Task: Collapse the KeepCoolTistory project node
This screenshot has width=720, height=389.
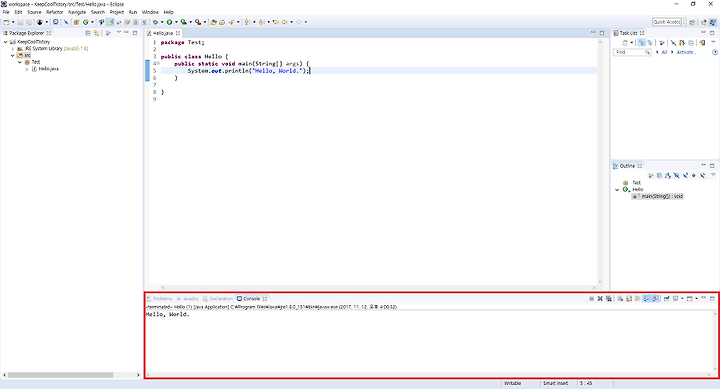Action: [x=6, y=42]
